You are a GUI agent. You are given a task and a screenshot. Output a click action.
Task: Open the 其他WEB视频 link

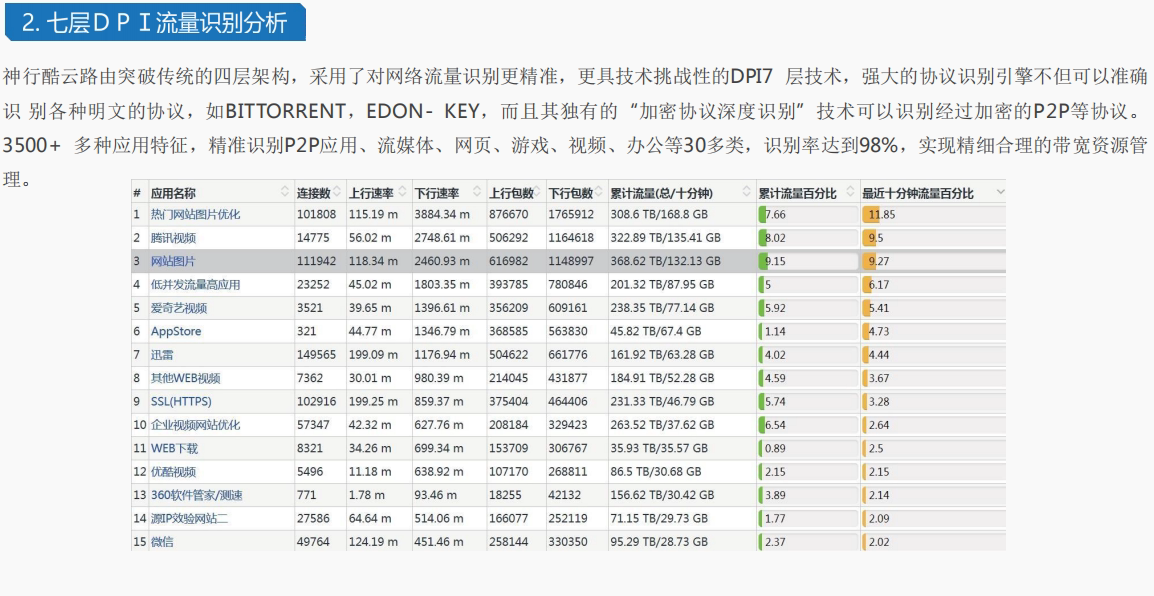(185, 378)
